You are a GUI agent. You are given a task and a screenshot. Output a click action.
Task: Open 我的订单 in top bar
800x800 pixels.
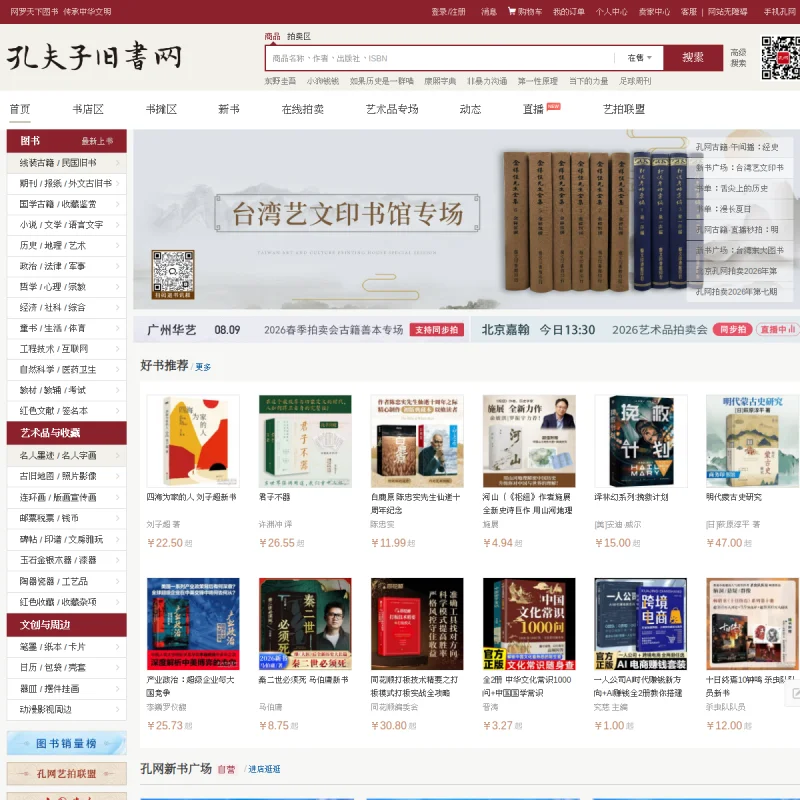569,11
